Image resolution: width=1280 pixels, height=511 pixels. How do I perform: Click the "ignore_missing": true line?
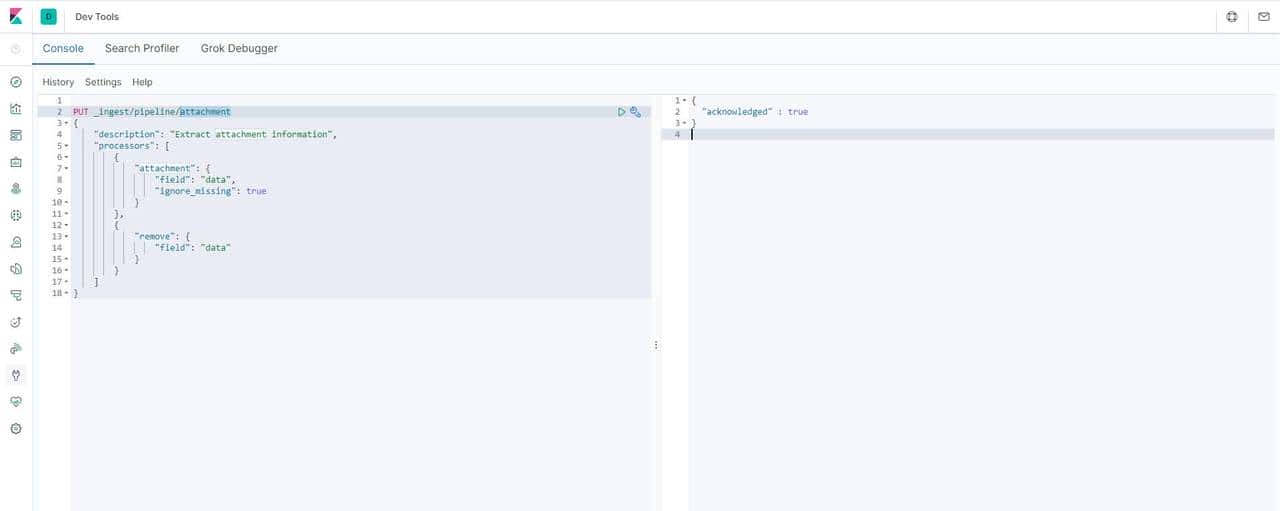211,191
